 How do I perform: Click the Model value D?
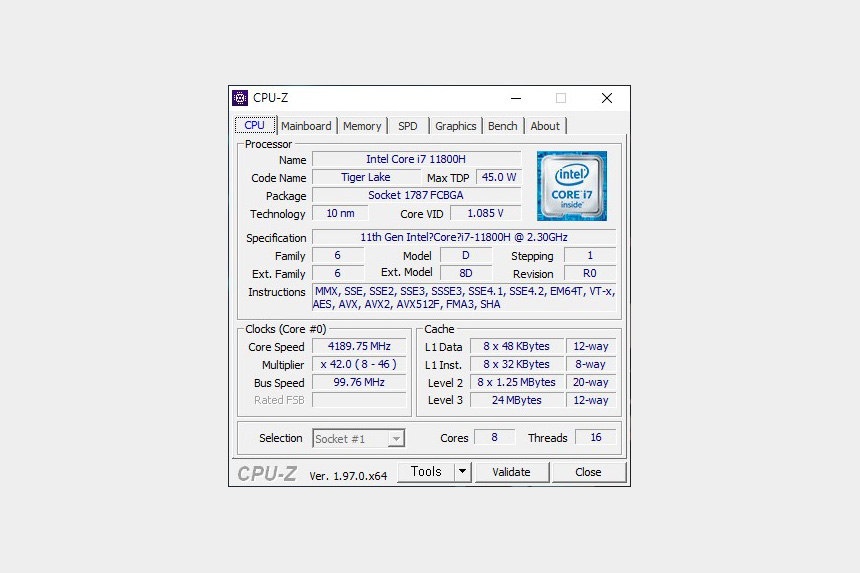pos(466,255)
